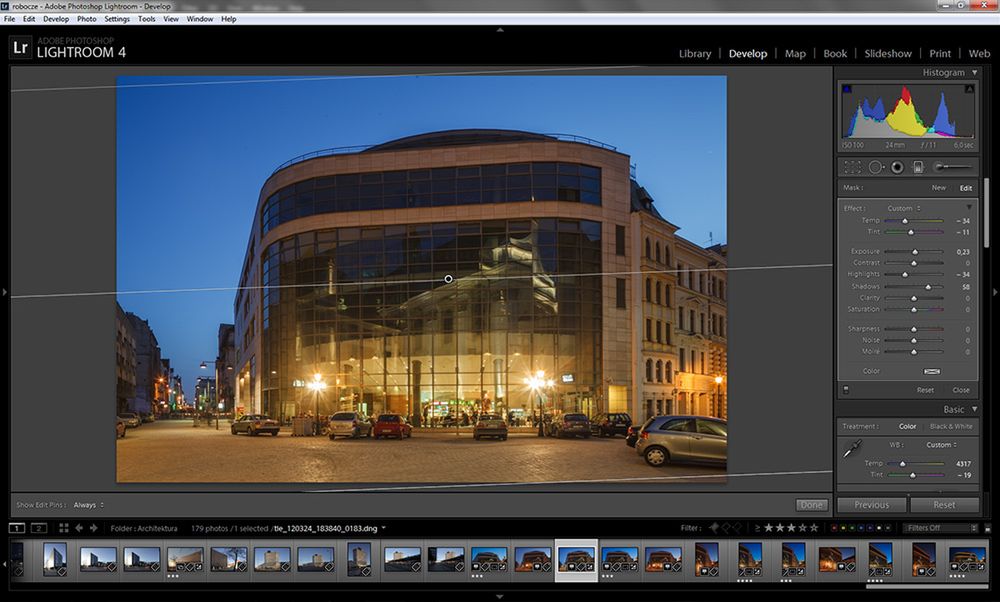Select the Crop Overlay tool
1000x602 pixels.
pos(853,167)
